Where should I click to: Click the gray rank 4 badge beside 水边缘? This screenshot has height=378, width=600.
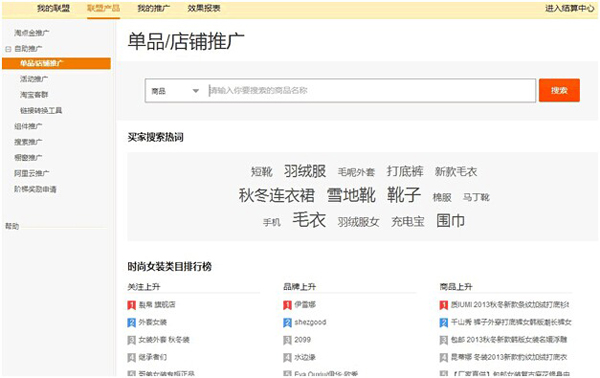[x=287, y=358]
